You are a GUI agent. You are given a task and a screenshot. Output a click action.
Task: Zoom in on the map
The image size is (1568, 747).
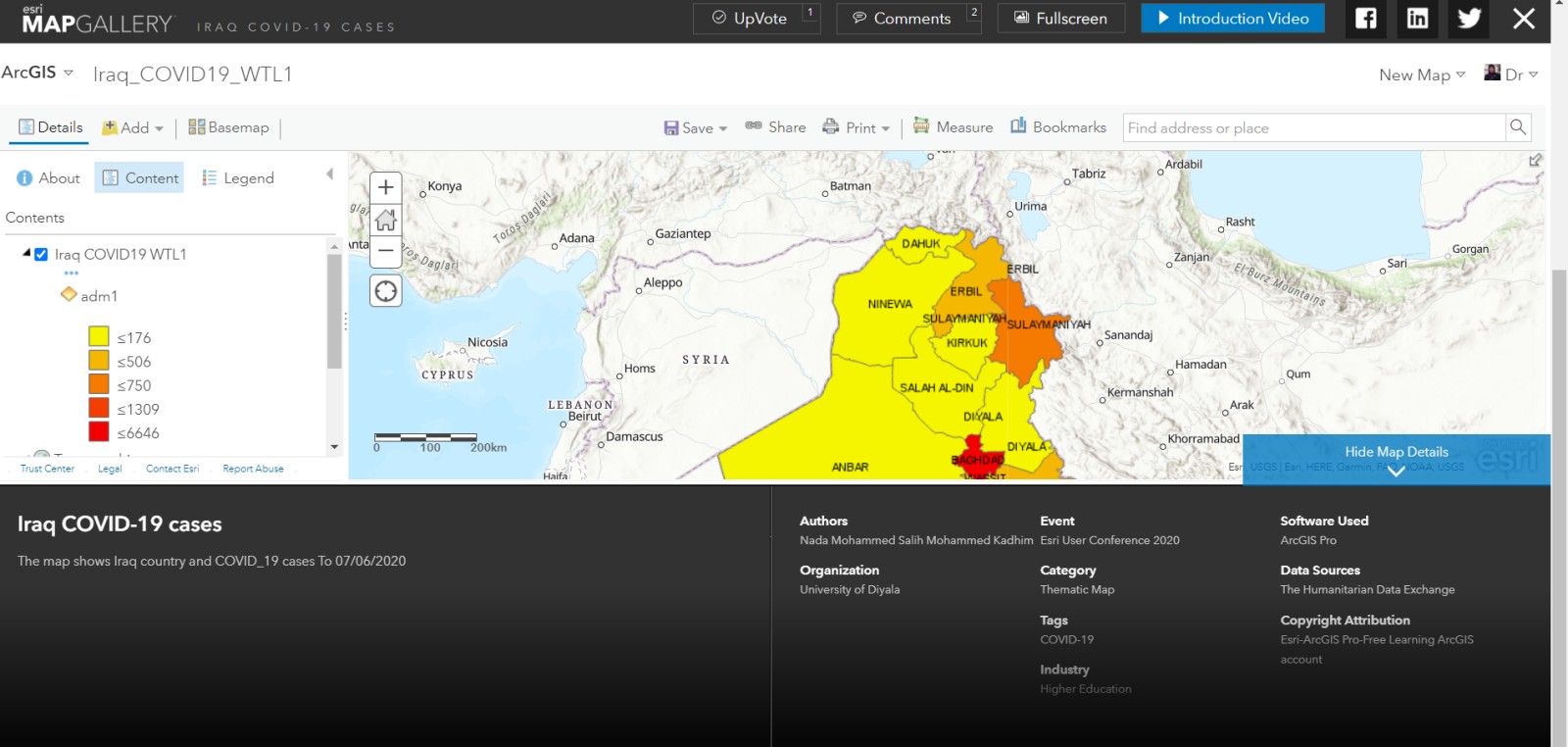click(x=386, y=187)
